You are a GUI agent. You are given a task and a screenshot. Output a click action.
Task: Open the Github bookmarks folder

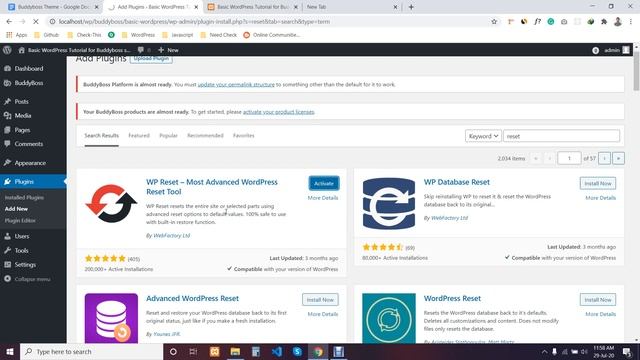(47, 35)
